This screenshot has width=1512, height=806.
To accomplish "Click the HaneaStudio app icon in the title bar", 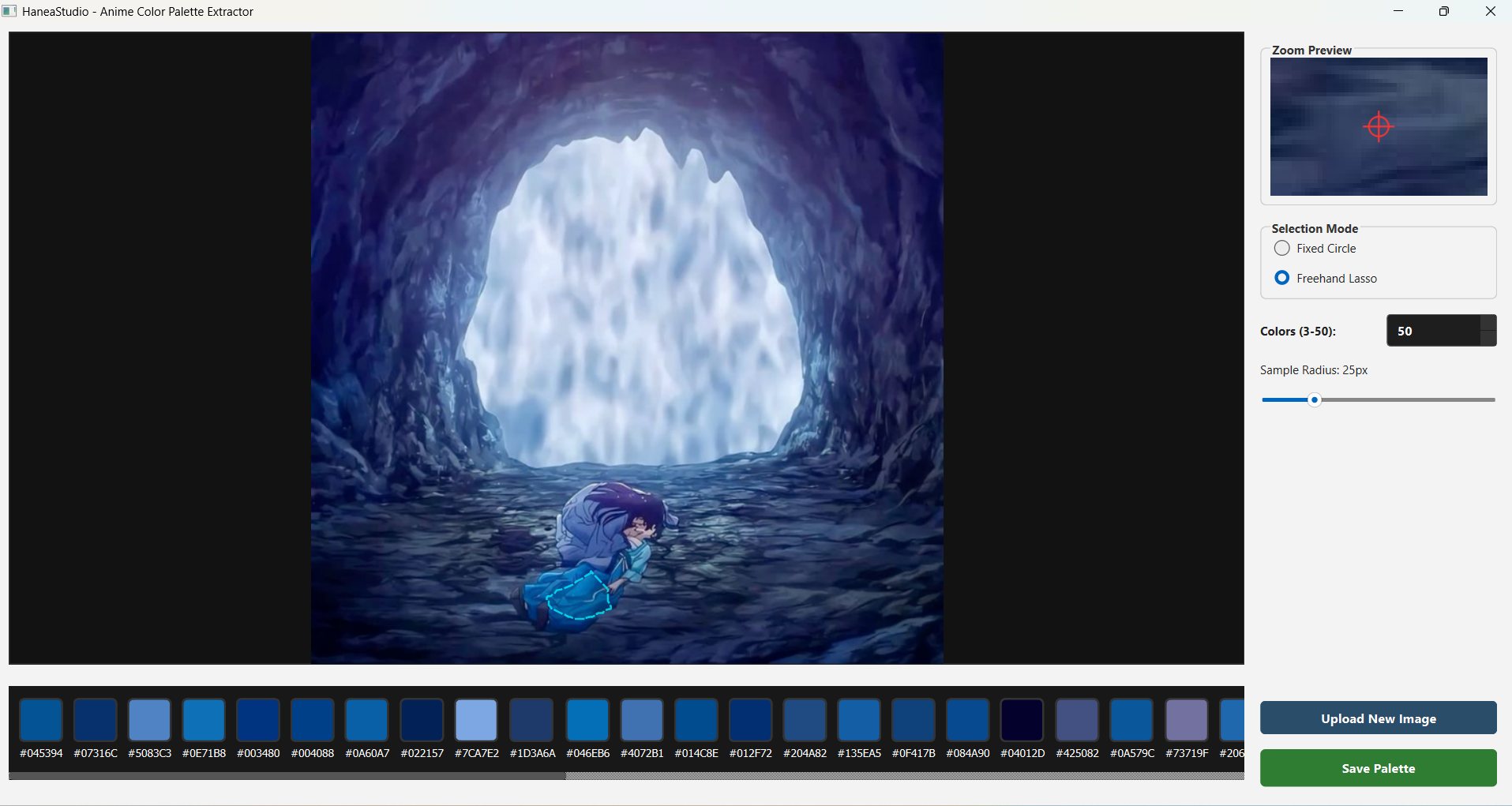I will (9, 11).
